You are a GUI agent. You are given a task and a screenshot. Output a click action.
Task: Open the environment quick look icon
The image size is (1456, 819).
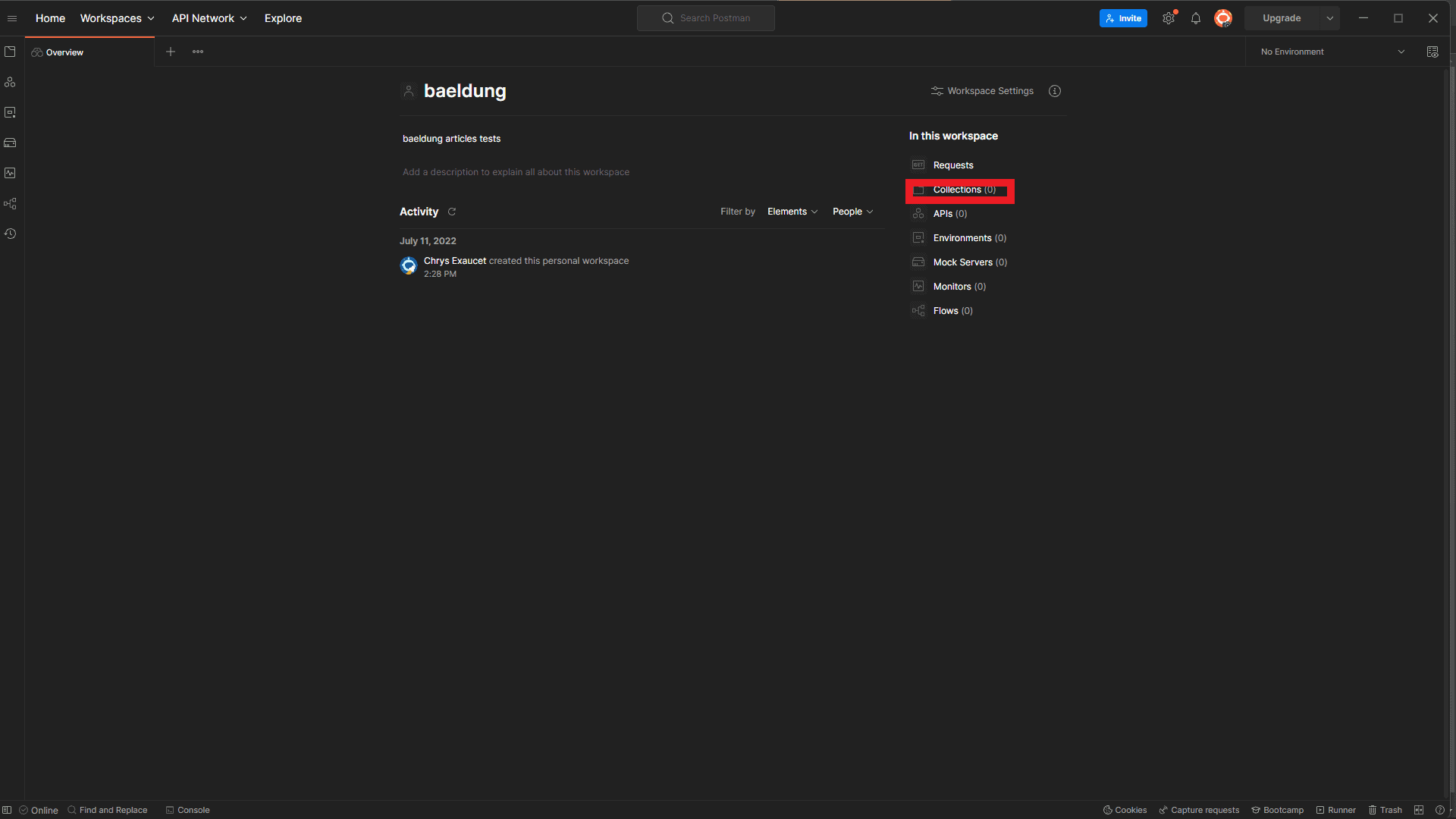(x=1432, y=52)
